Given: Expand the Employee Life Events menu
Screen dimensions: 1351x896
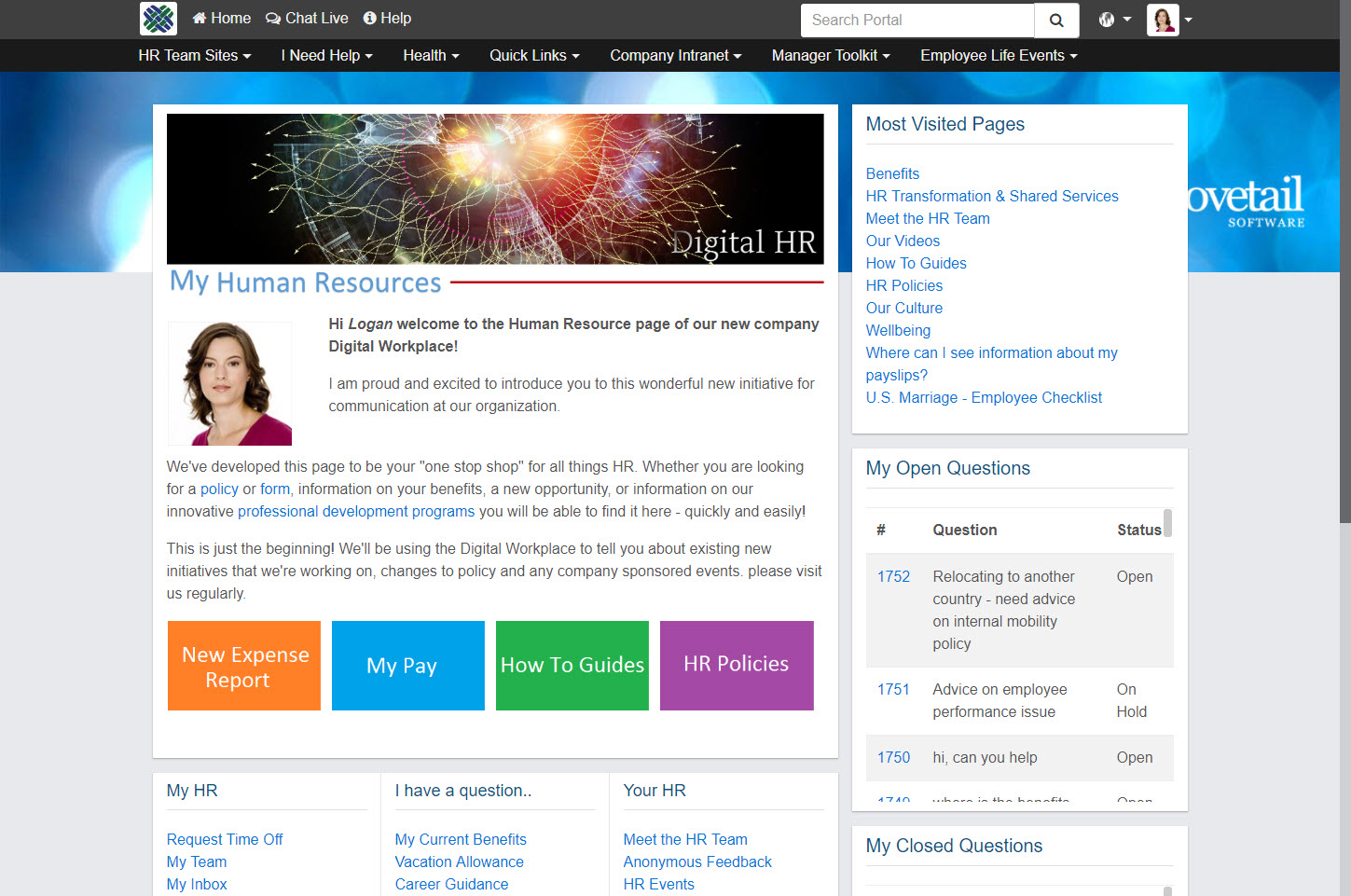Looking at the screenshot, I should click(999, 56).
